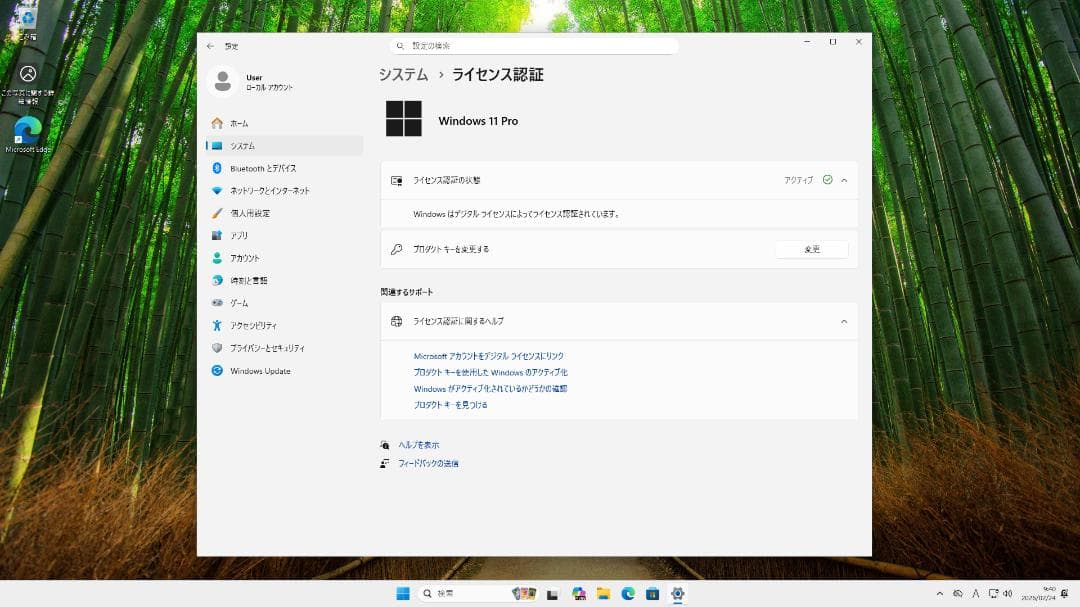Click the フィードバックの送信 link

(428, 463)
